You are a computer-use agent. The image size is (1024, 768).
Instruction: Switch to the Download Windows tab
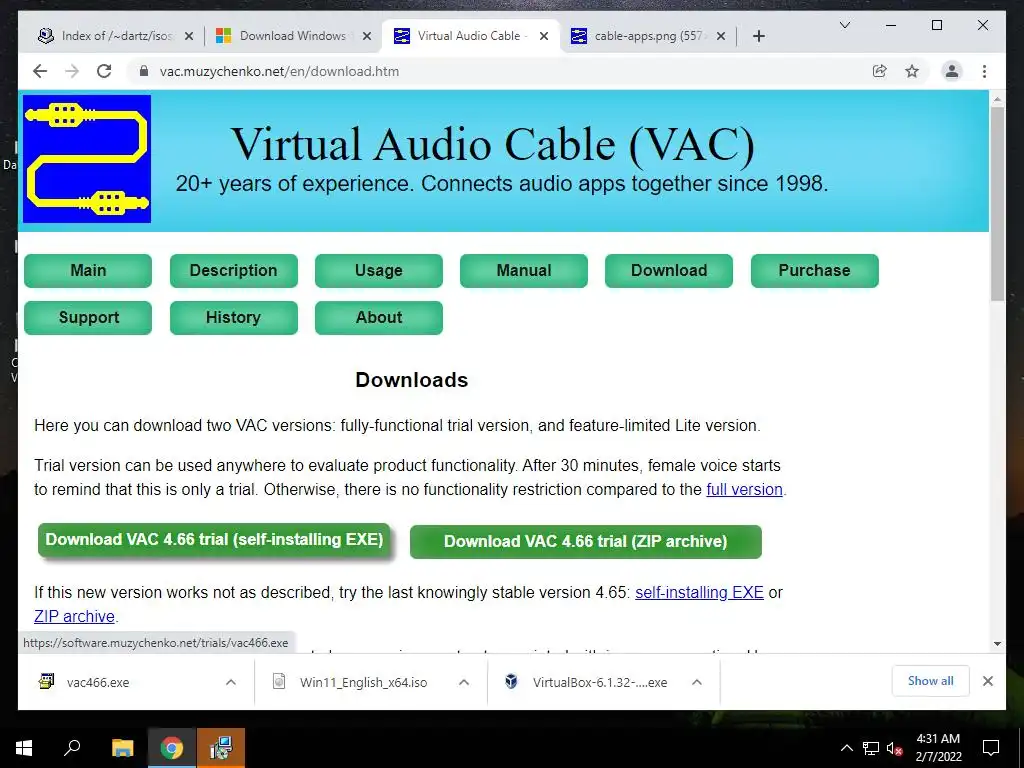pos(293,36)
